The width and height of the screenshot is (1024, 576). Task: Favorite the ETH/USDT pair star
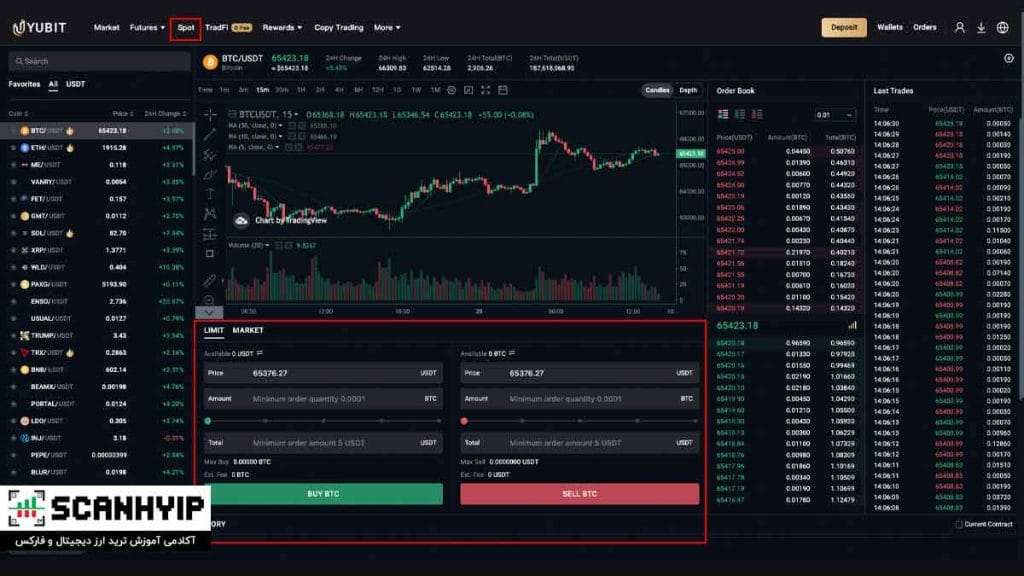pyautogui.click(x=13, y=148)
